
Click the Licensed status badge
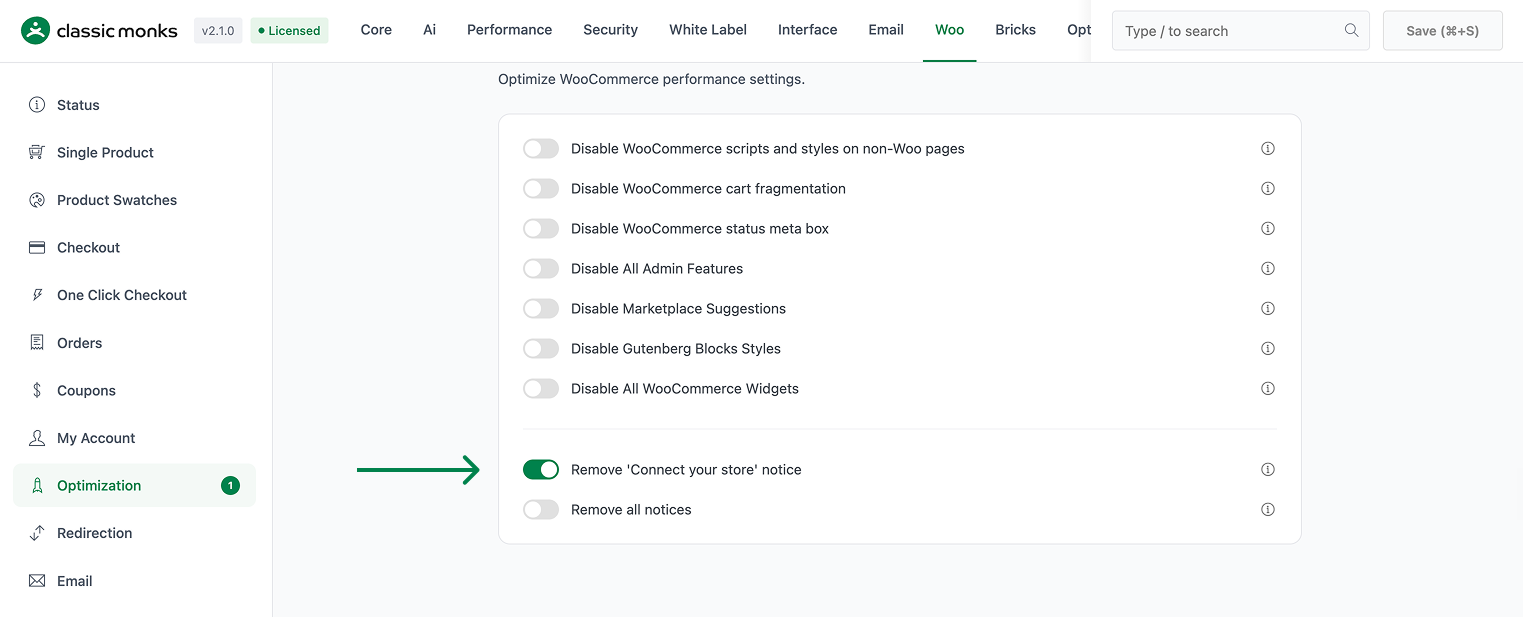pyautogui.click(x=289, y=30)
